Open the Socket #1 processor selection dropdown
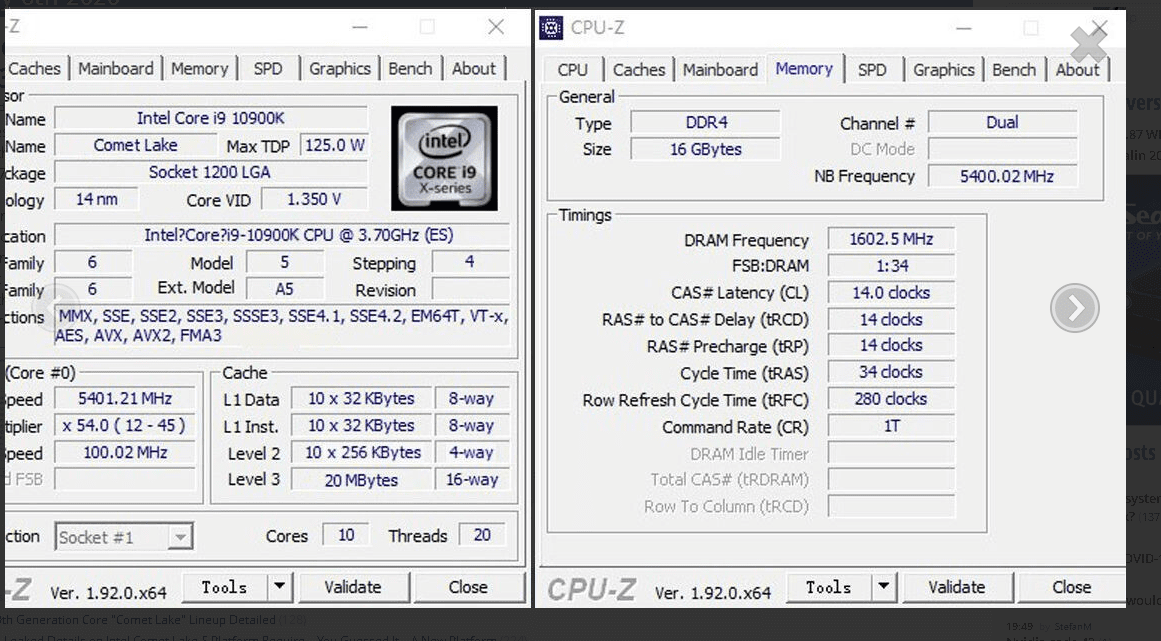1161x641 pixels. coord(179,537)
